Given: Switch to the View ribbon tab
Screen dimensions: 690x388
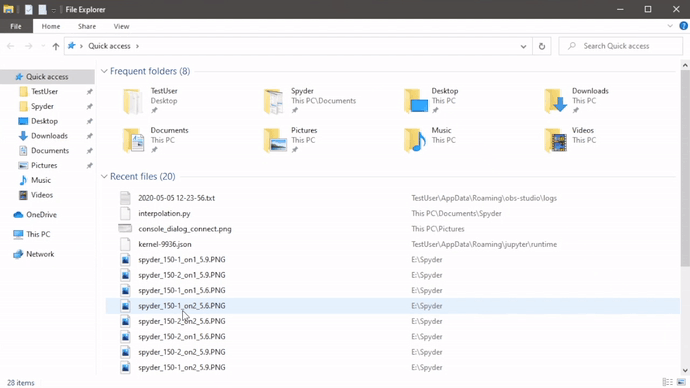Looking at the screenshot, I should 121,26.
